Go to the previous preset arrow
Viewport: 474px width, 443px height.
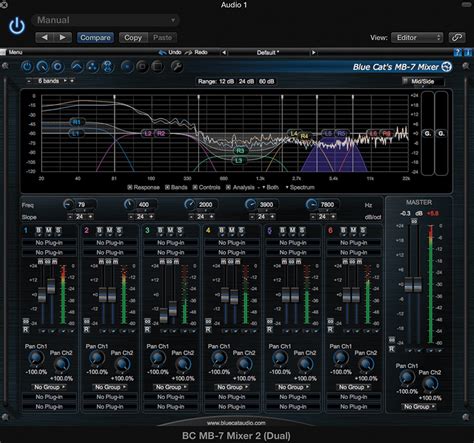44,37
